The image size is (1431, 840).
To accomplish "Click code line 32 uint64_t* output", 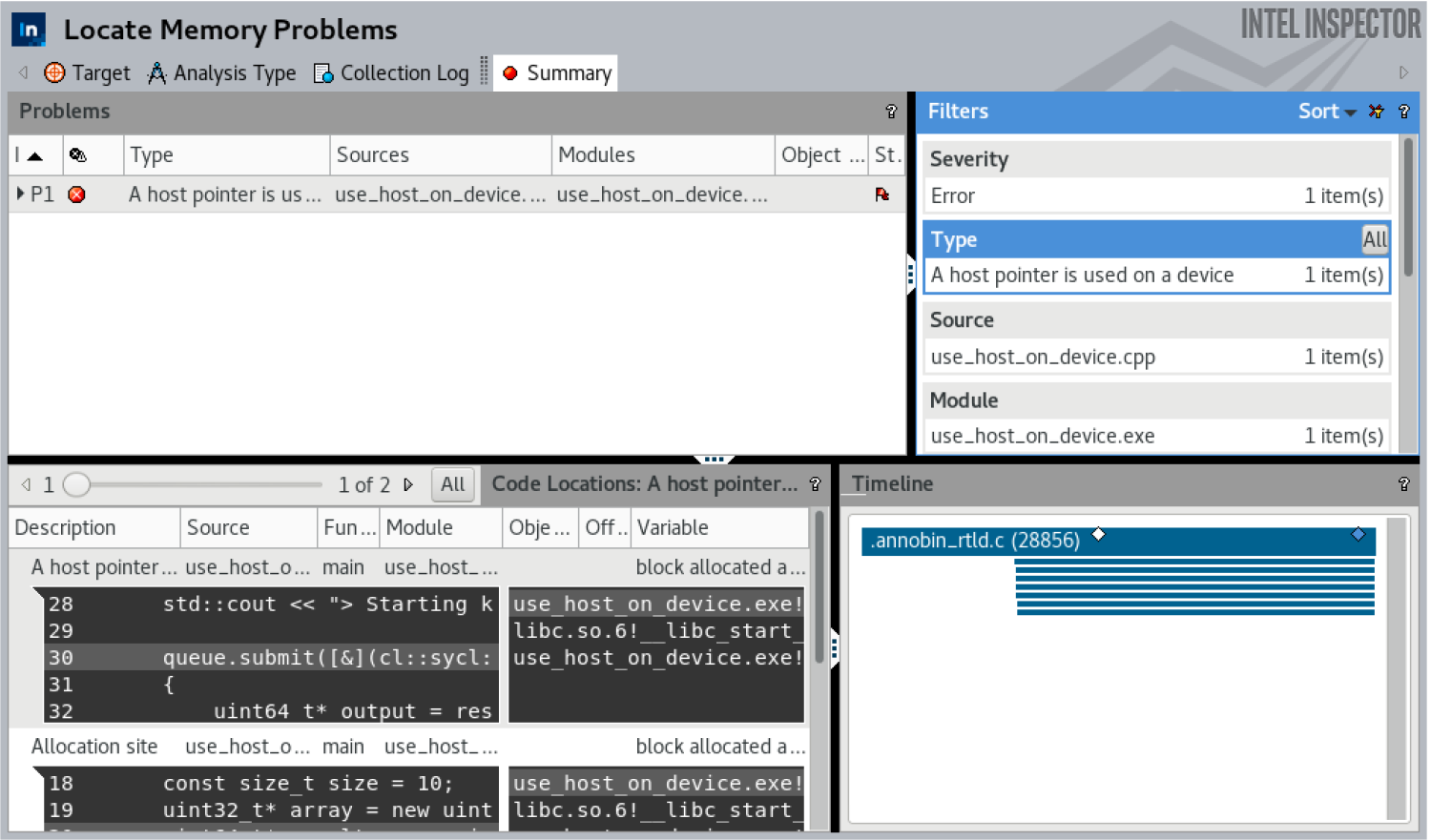I will (x=272, y=711).
